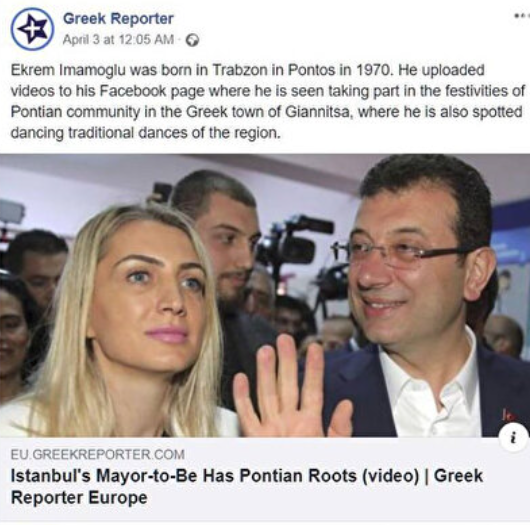This screenshot has width=530, height=525.
Task: Open the Greek Reporter page name link
Action: pos(118,19)
